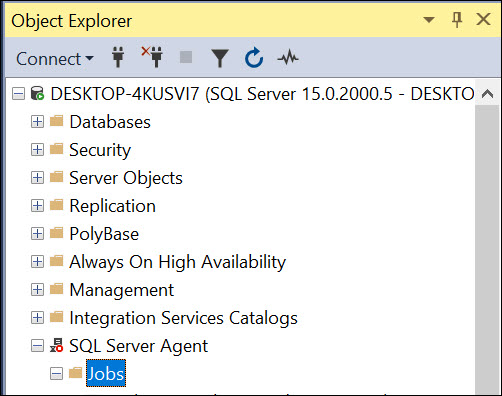Select the DESKTOP-4KUSVI7 server name
502x396 pixels.
click(x=262, y=94)
